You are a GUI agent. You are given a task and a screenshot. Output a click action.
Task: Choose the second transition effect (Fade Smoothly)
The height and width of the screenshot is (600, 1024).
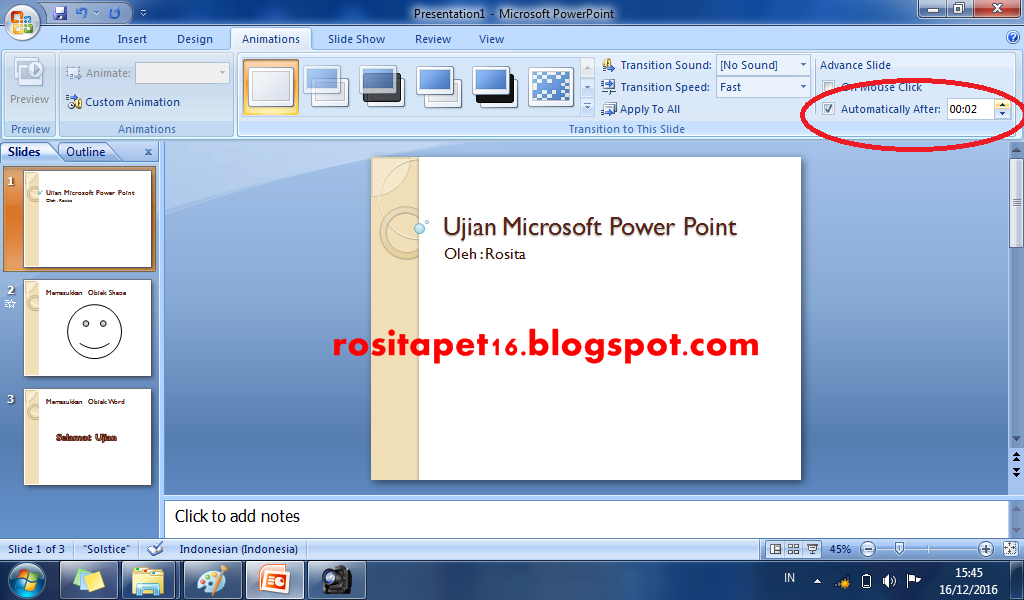pyautogui.click(x=326, y=87)
